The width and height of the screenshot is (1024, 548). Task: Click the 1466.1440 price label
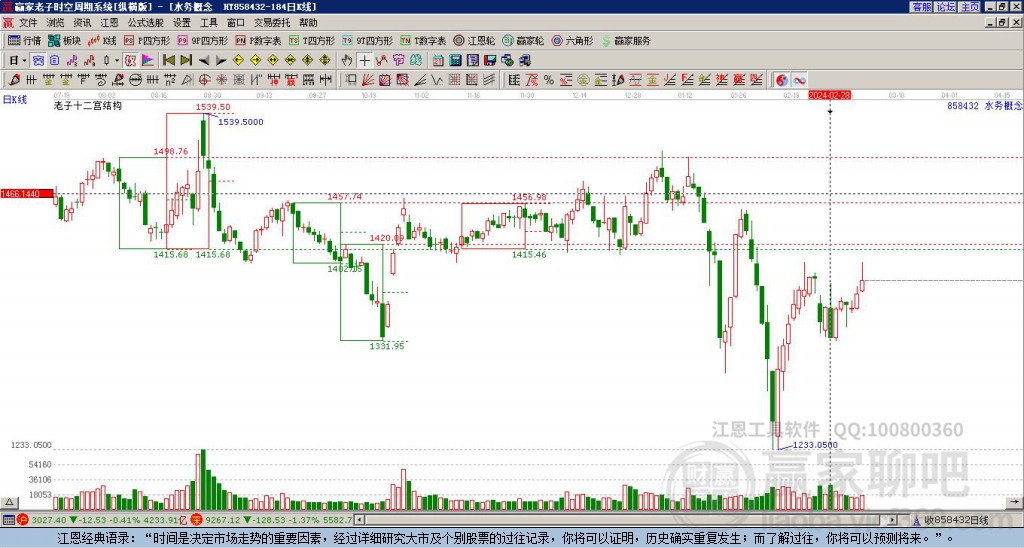pyautogui.click(x=27, y=194)
